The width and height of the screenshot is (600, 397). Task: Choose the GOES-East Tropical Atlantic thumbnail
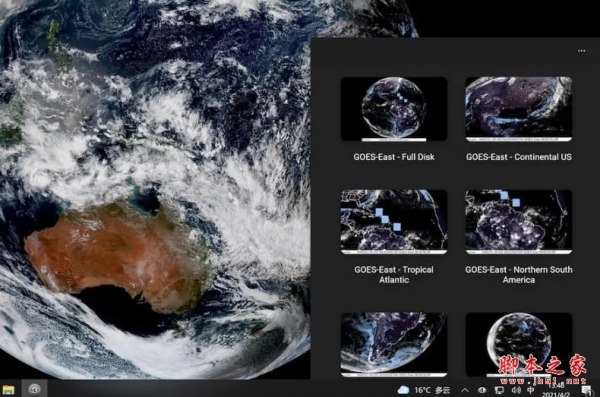coord(394,222)
